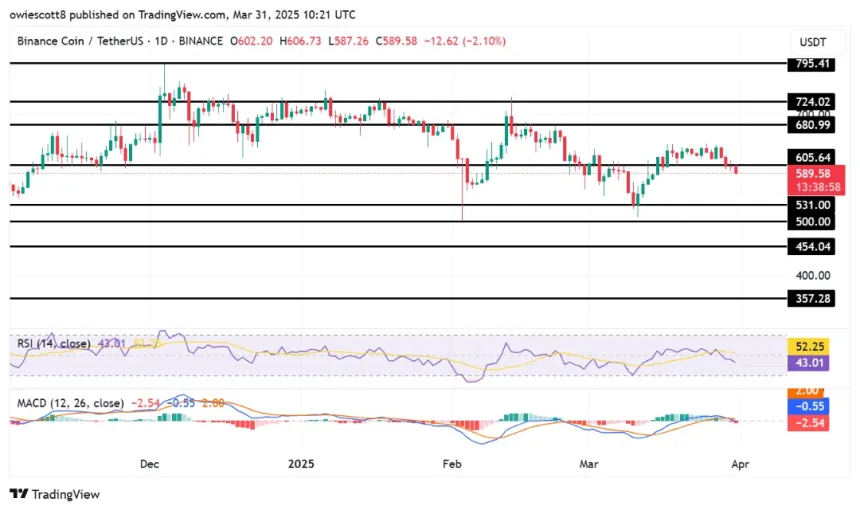
Task: Click the owiescott8 publisher name
Action: pos(38,13)
